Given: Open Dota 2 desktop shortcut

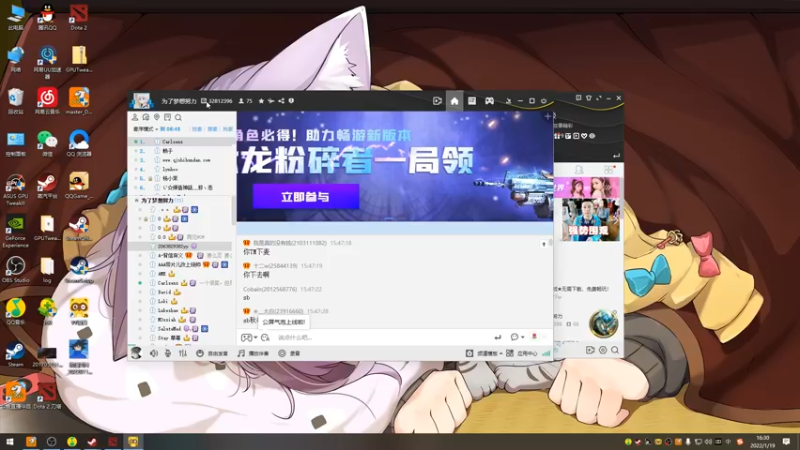Looking at the screenshot, I should click(x=79, y=17).
